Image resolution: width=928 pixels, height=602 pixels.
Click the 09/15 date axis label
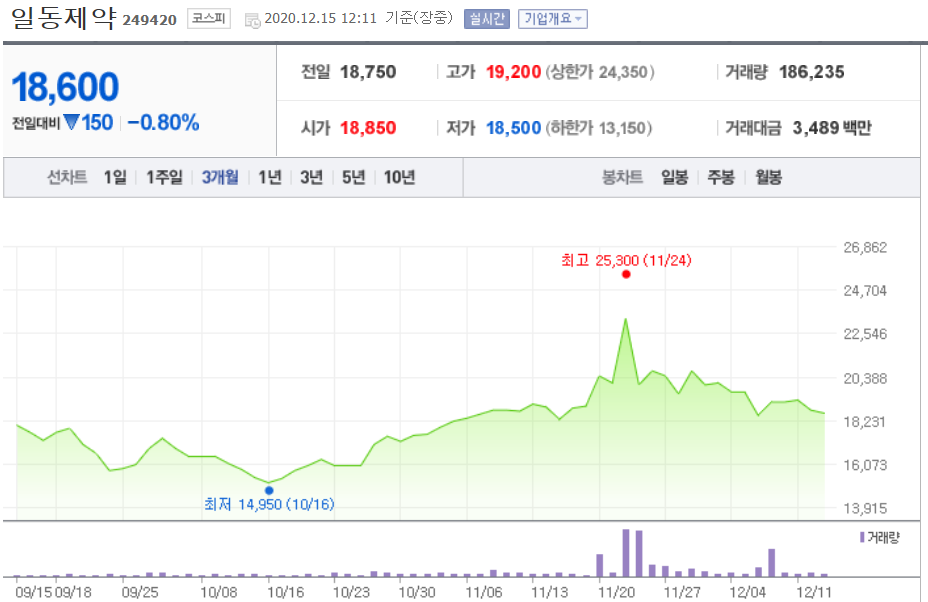(x=34, y=593)
